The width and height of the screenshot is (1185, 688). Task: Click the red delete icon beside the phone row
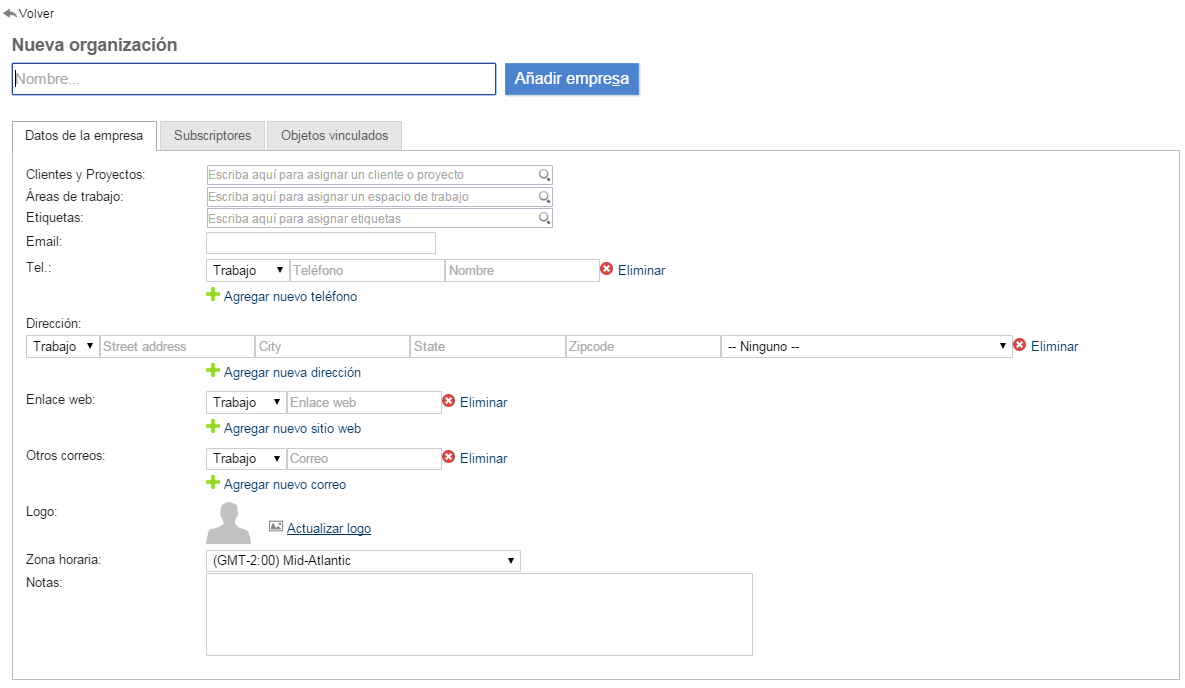(x=606, y=269)
